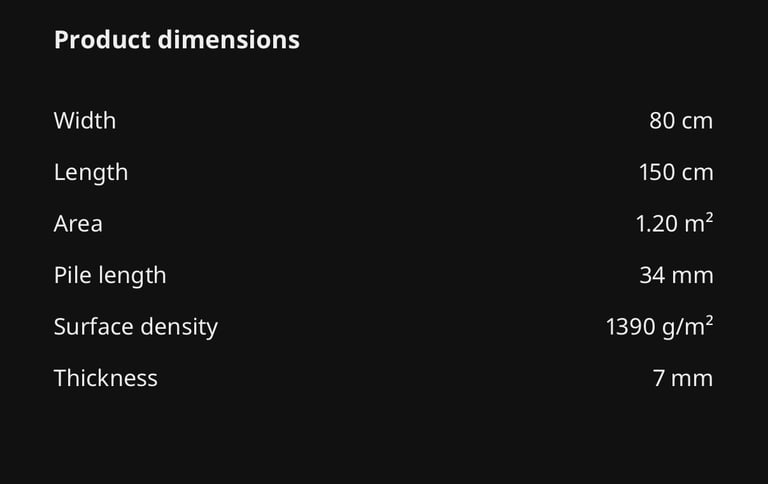
Task: Select the Pile length label
Action: (110, 275)
